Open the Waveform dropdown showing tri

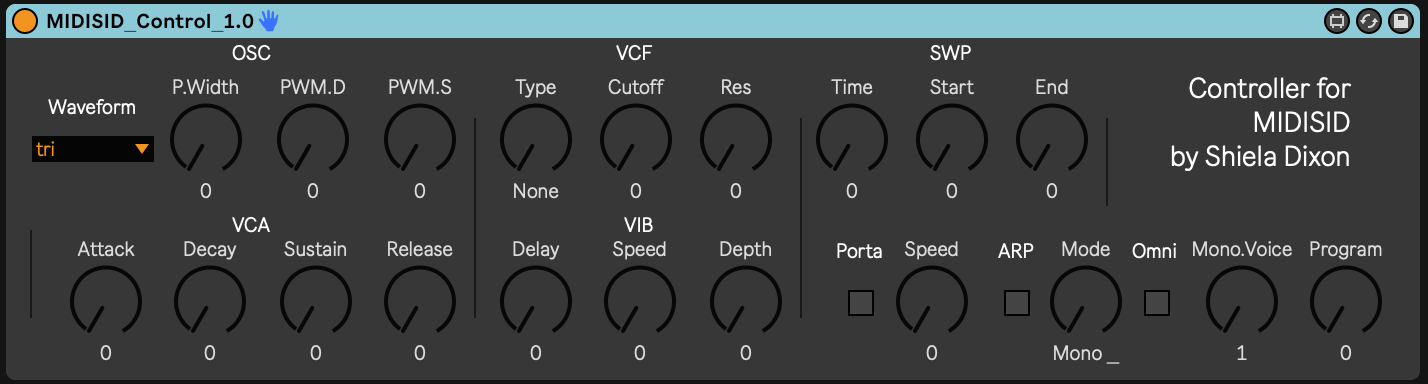click(x=93, y=149)
